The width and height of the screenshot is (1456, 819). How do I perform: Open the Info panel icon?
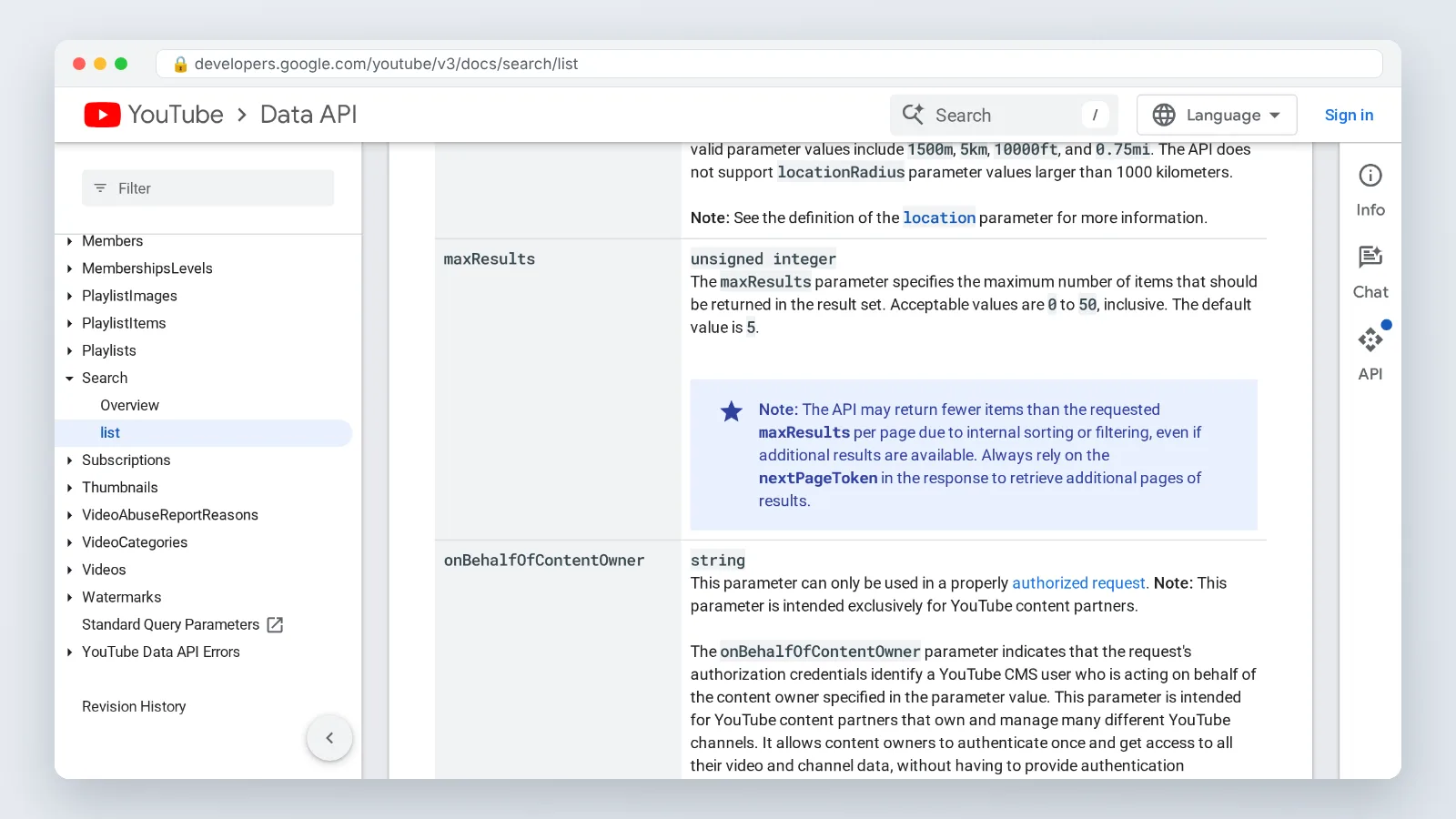pos(1370,176)
